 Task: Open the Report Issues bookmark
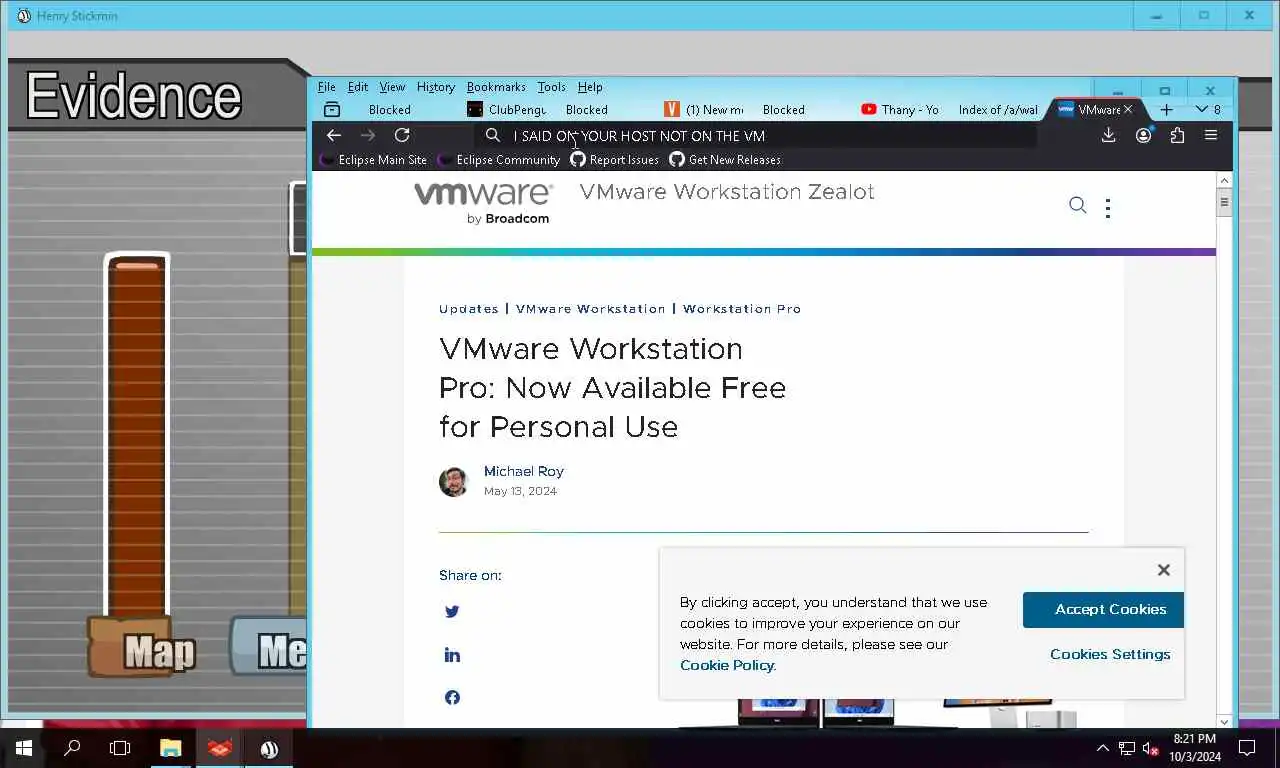pos(615,160)
